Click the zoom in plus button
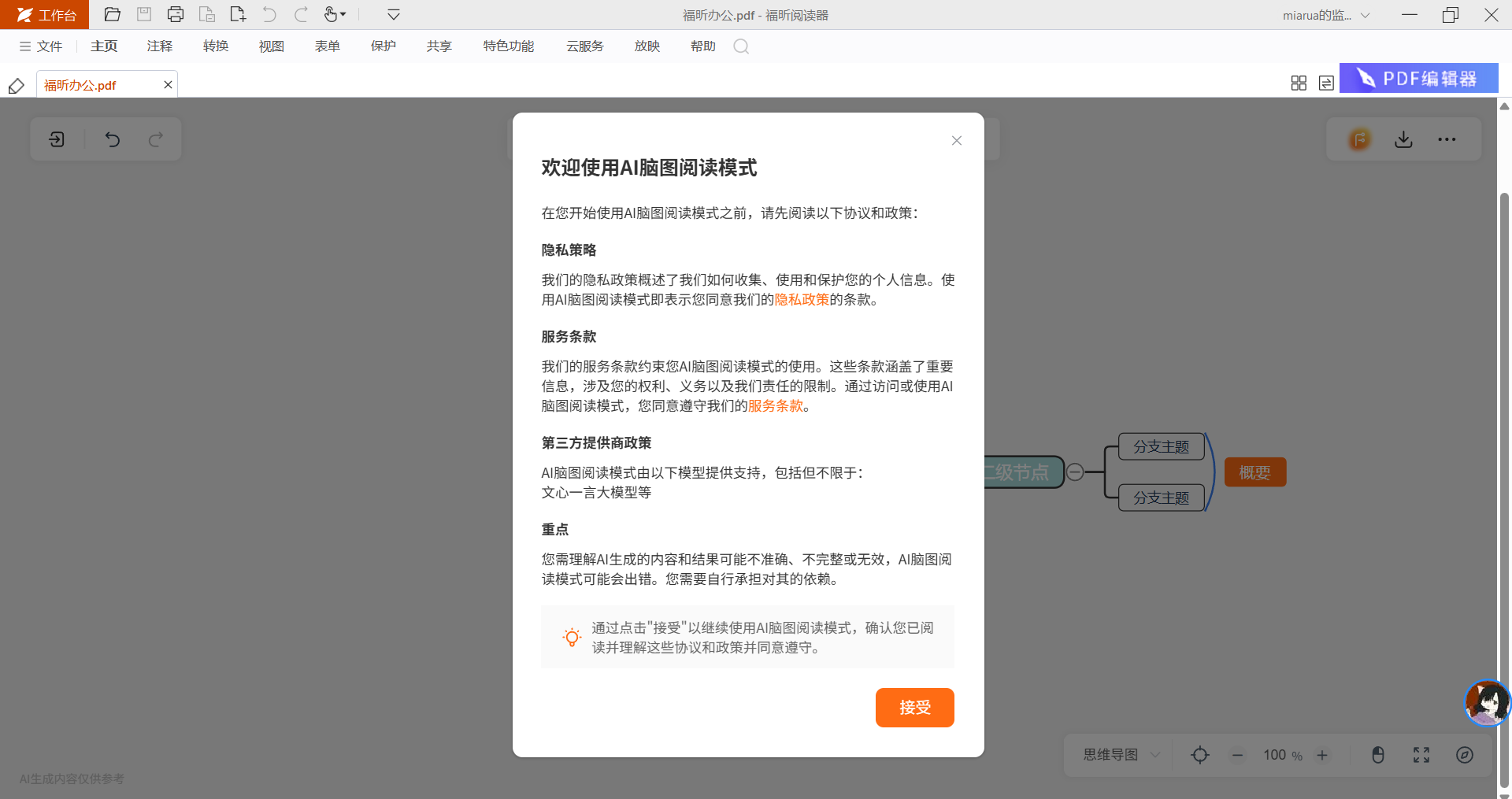The image size is (1512, 799). coord(1322,755)
